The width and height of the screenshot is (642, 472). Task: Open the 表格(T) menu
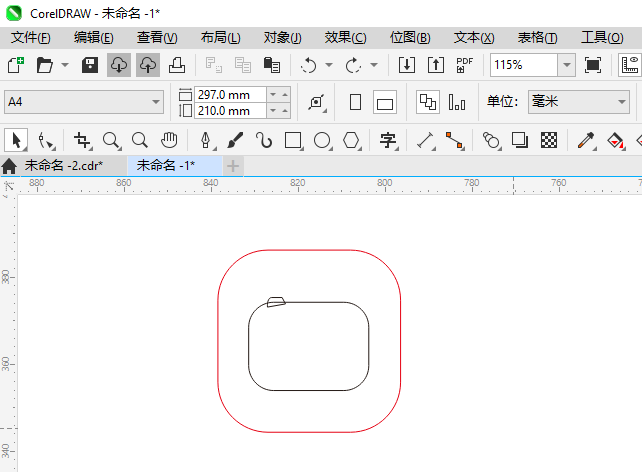538,38
